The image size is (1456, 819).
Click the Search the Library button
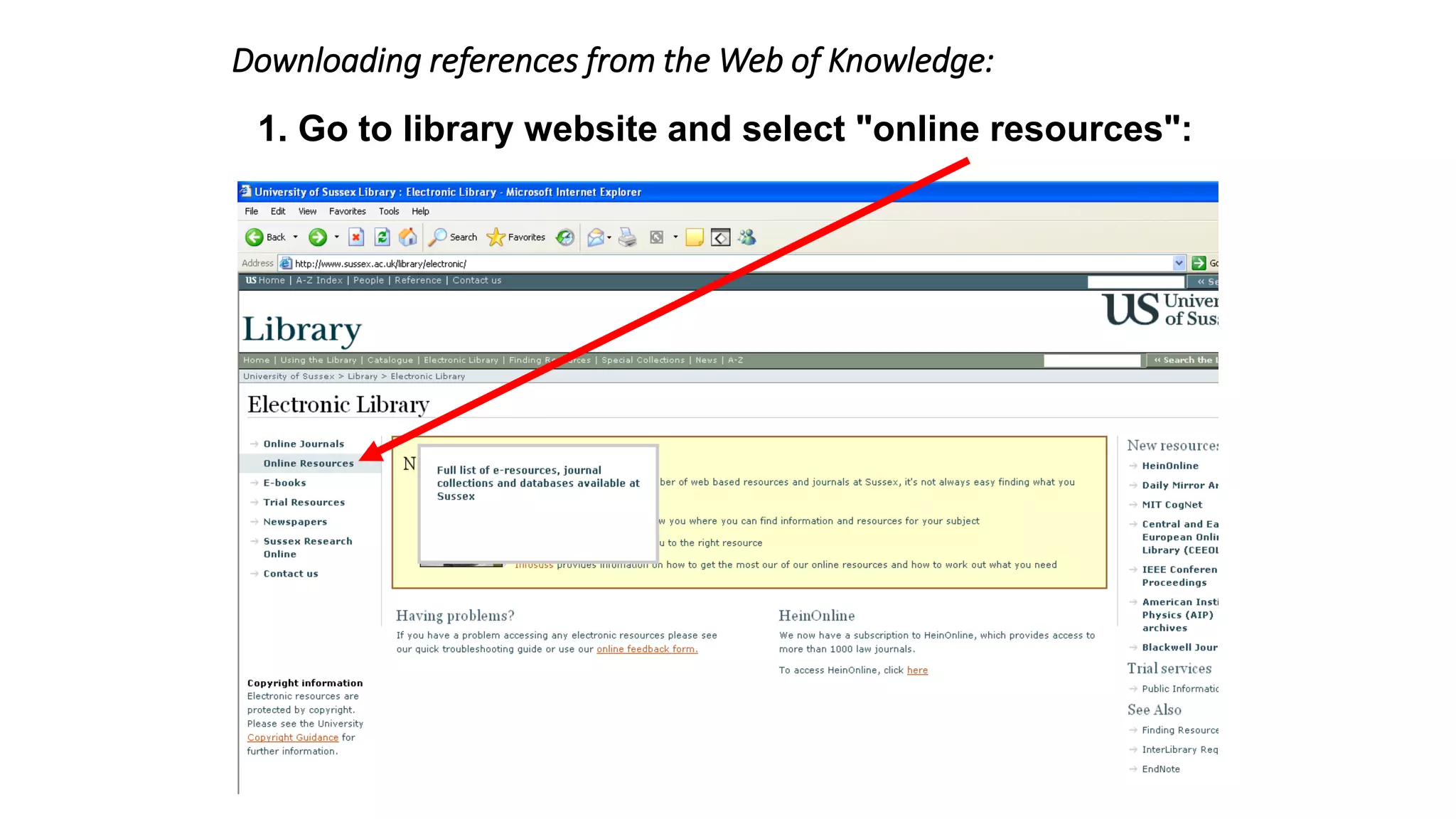(x=1182, y=360)
